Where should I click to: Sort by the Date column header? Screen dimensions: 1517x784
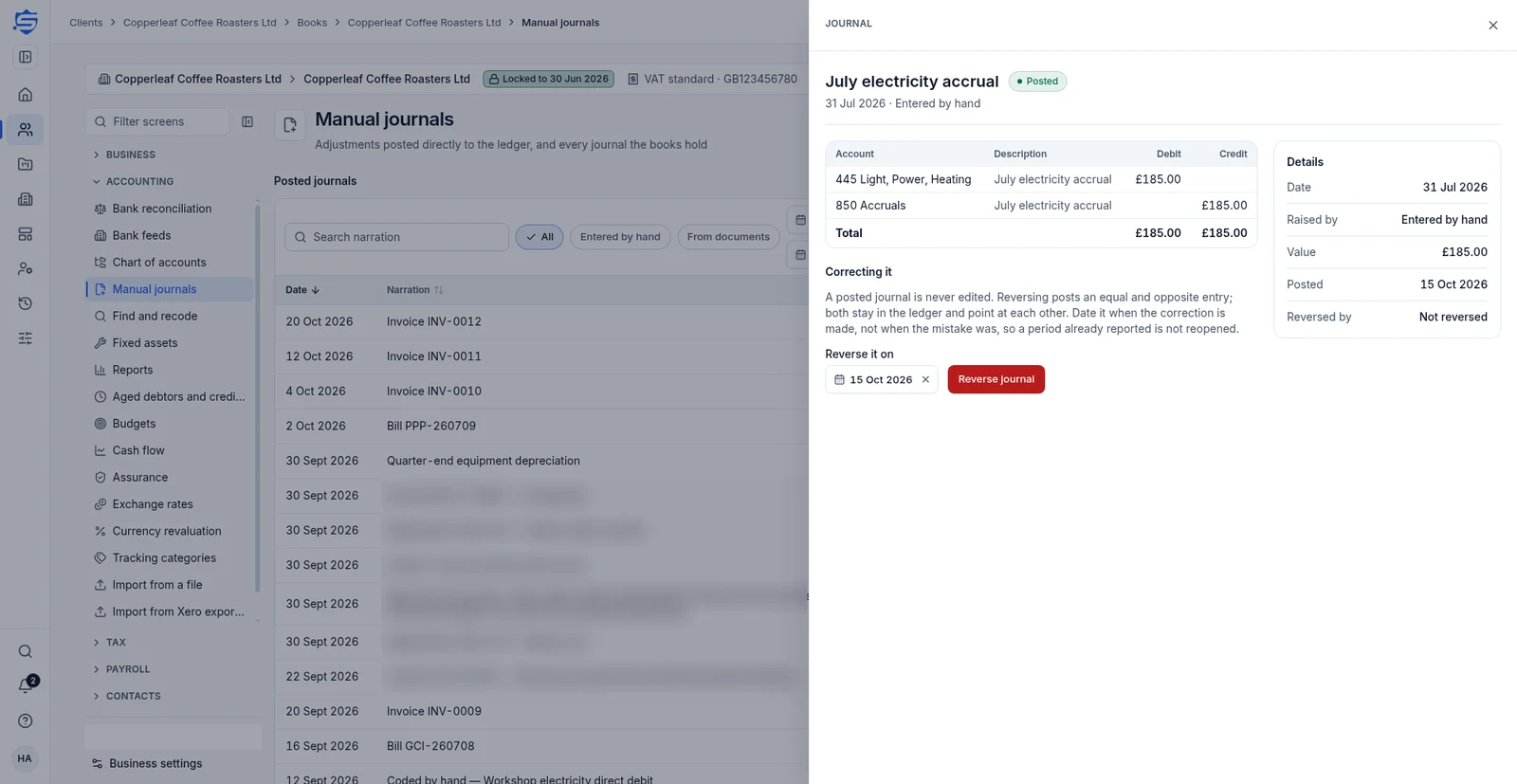pyautogui.click(x=302, y=290)
